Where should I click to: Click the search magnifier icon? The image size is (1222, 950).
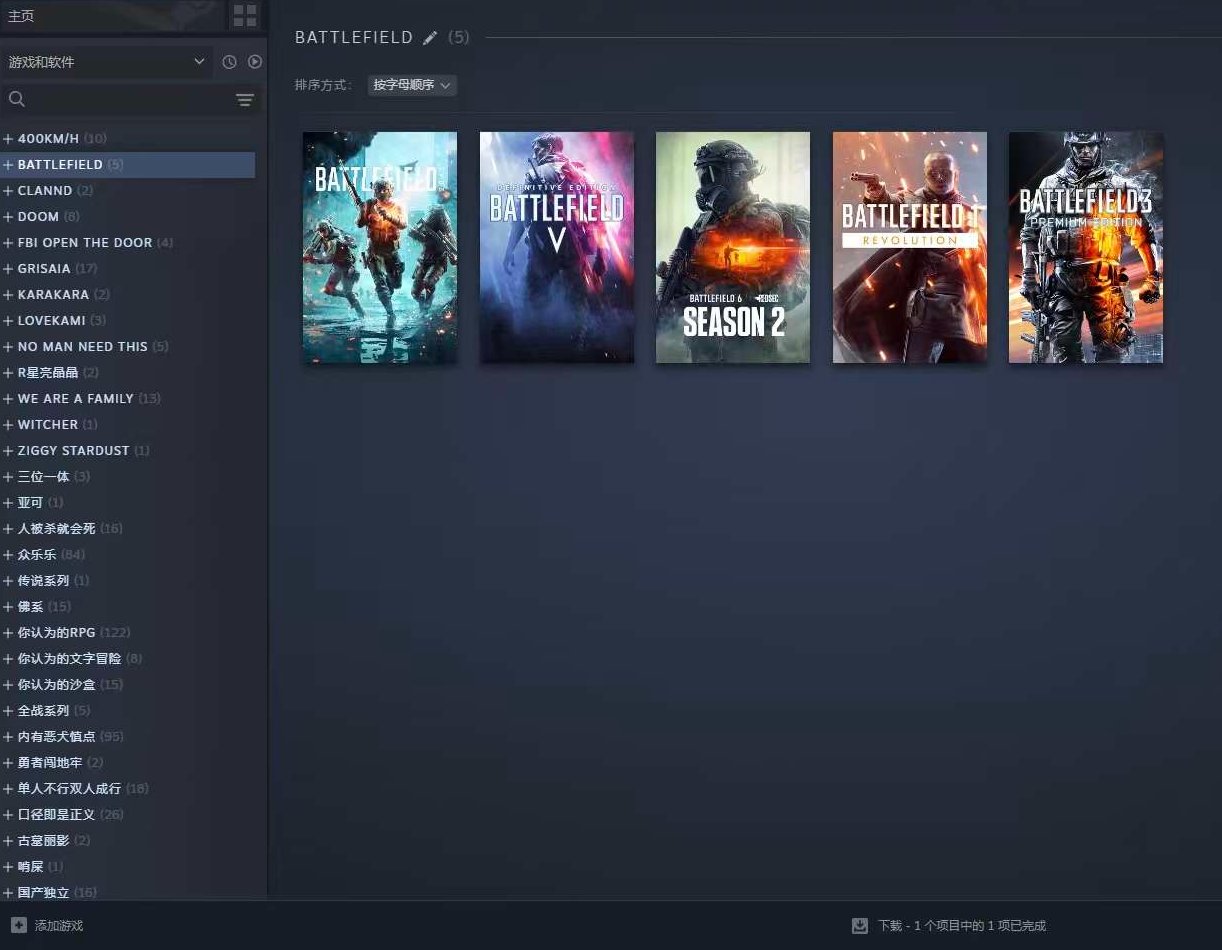point(16,99)
